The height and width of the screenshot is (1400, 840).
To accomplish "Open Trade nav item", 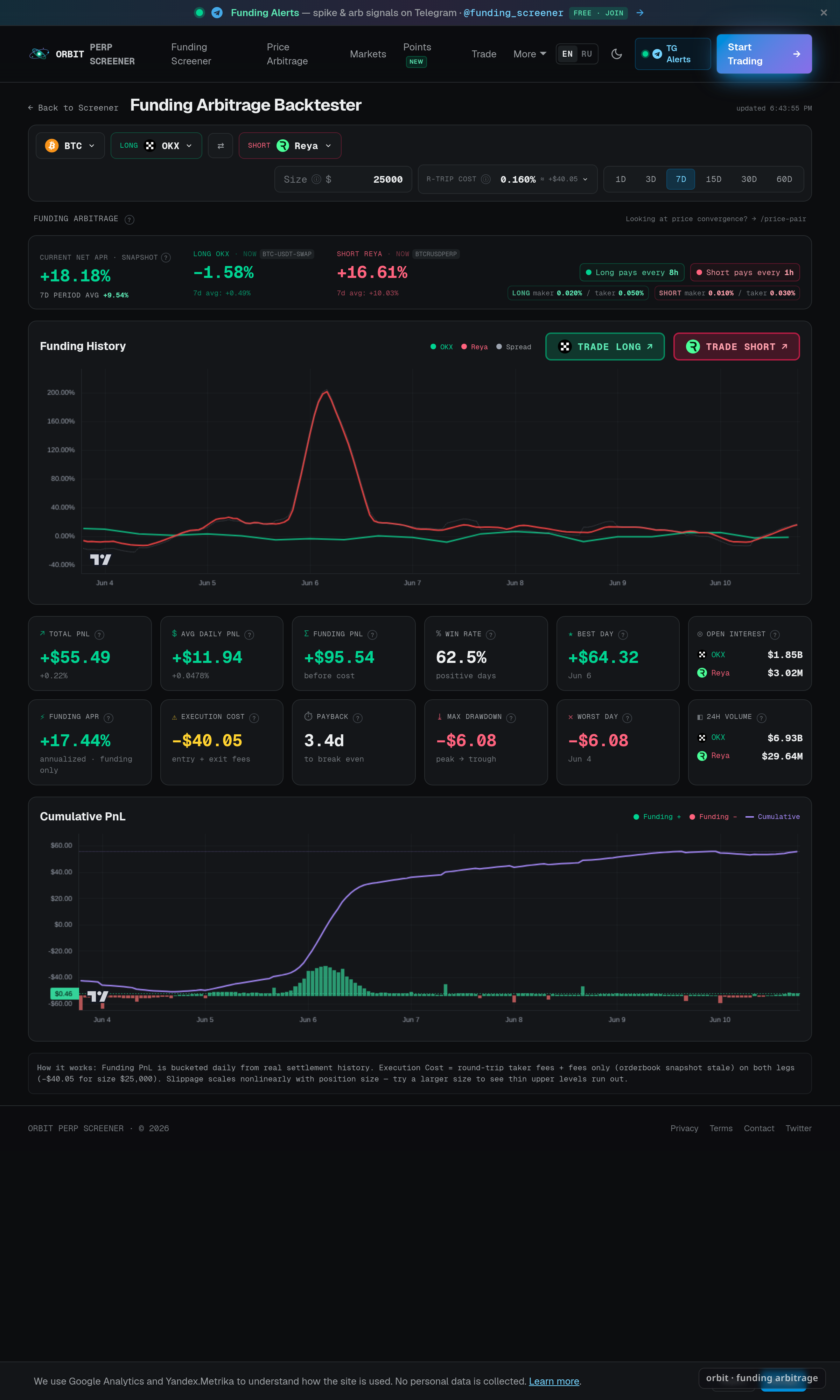I will click(484, 54).
